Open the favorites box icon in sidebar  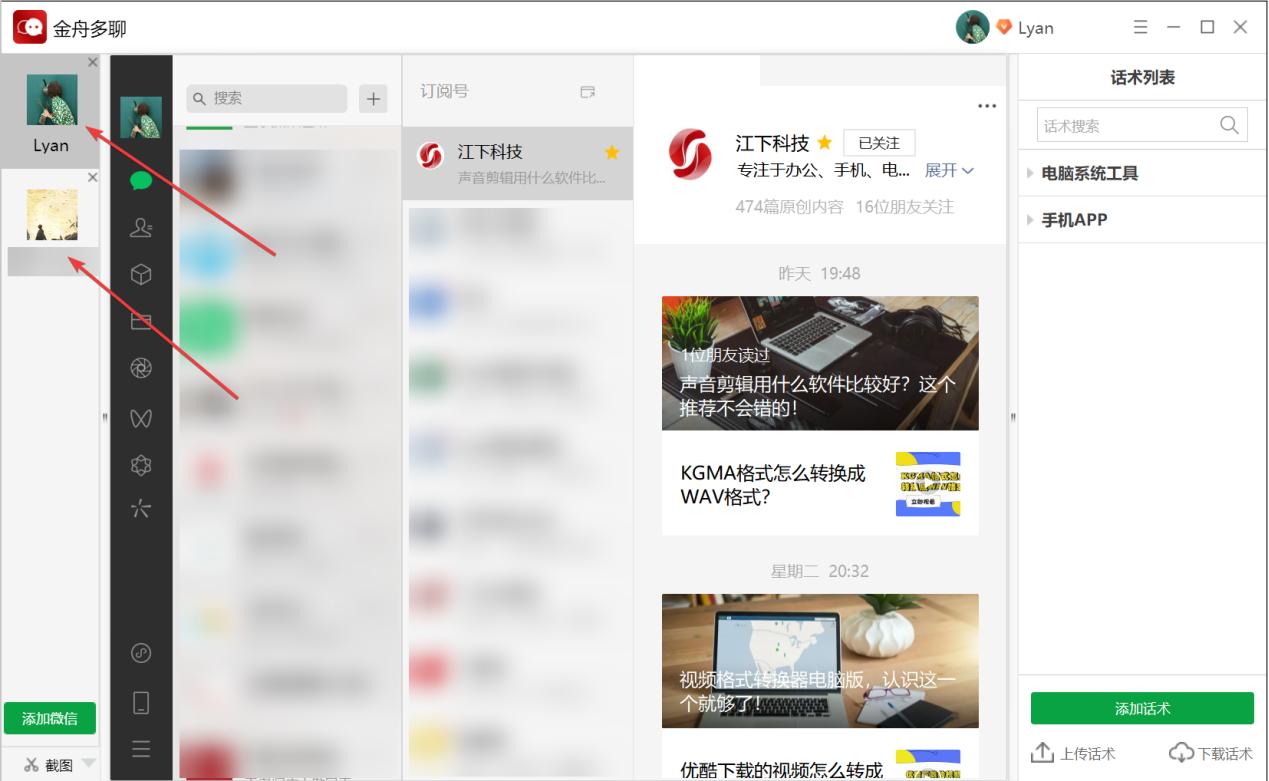140,273
